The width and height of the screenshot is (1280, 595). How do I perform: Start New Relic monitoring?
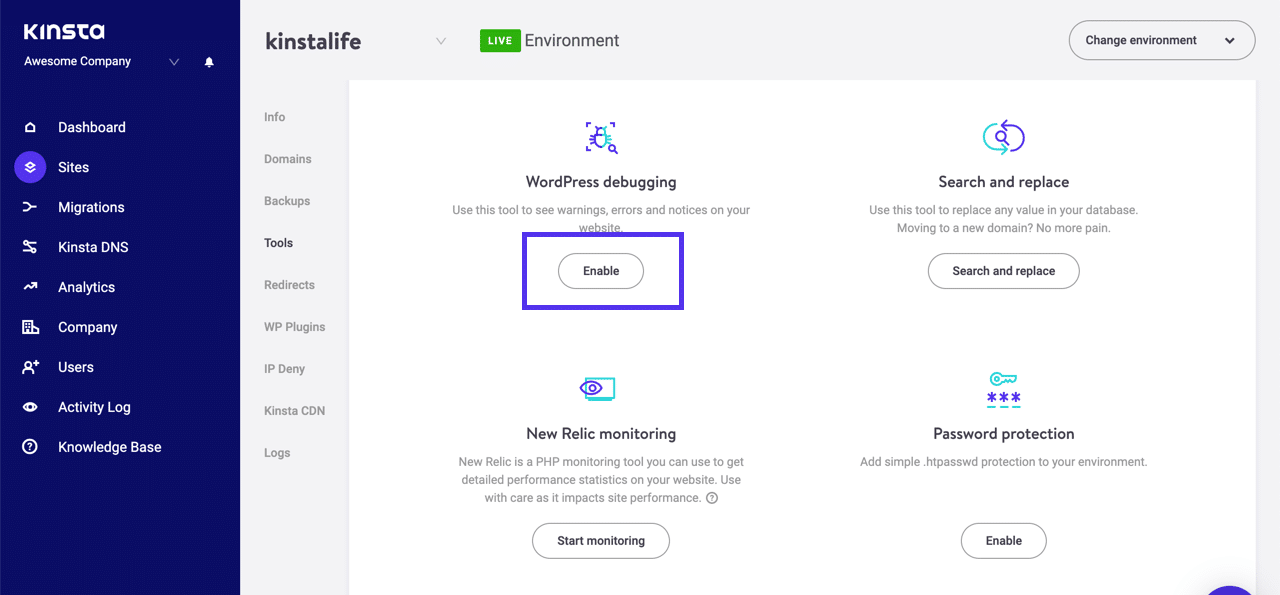[600, 540]
